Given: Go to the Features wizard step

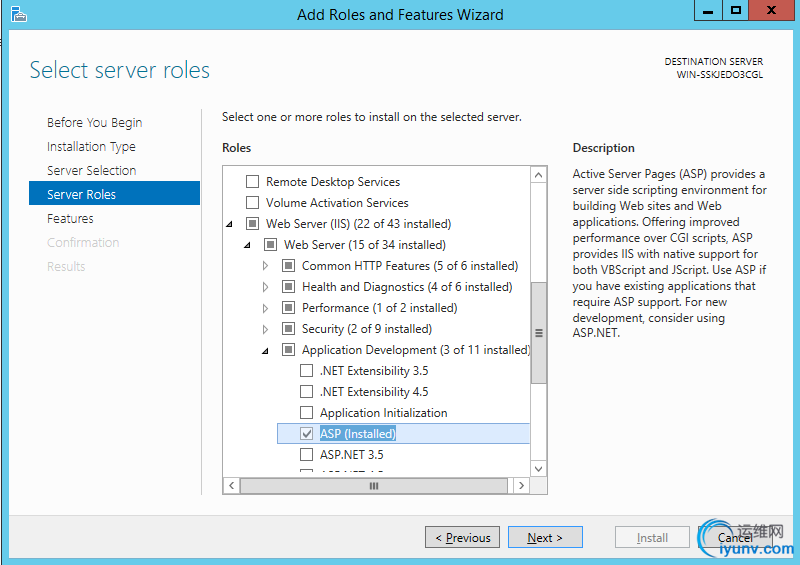Looking at the screenshot, I should pos(70,219).
